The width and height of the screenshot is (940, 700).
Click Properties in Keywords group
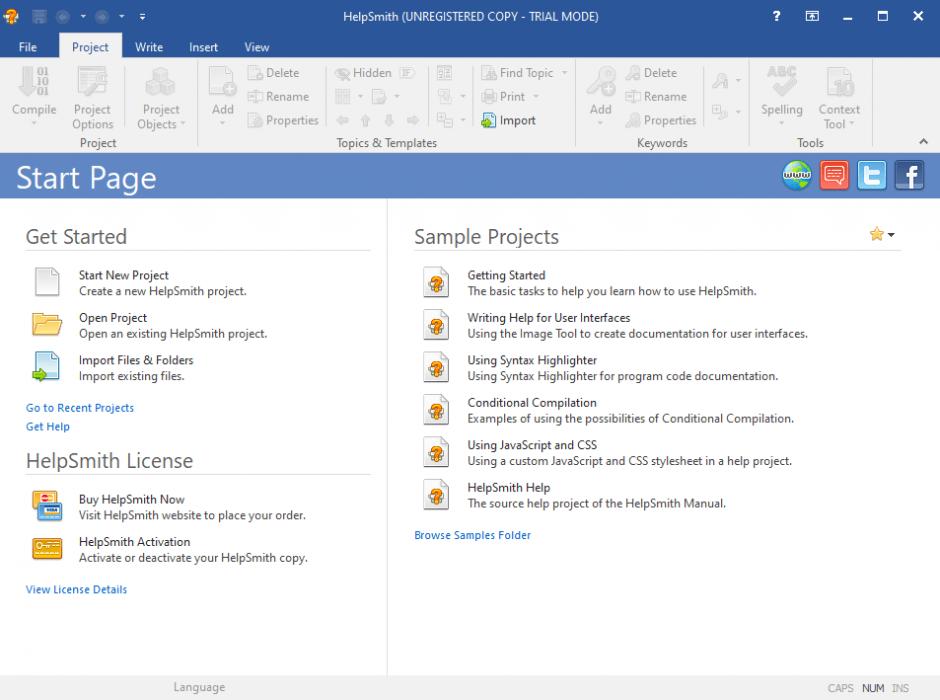[x=661, y=120]
